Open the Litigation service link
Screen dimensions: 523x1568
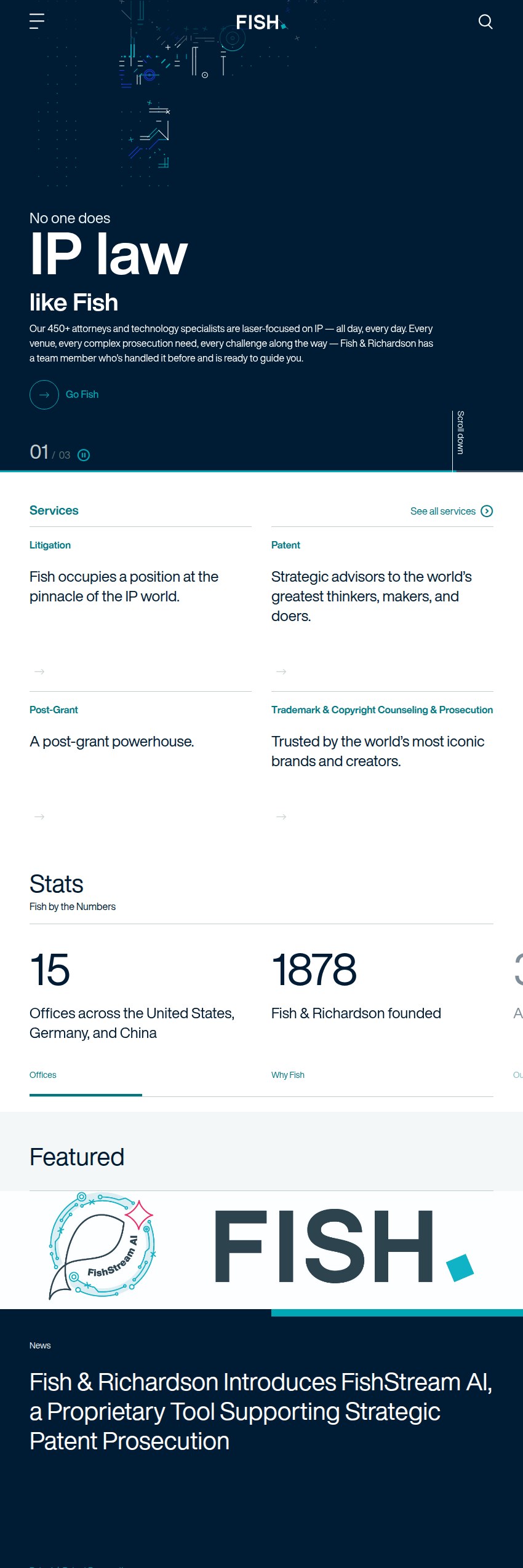tap(50, 545)
